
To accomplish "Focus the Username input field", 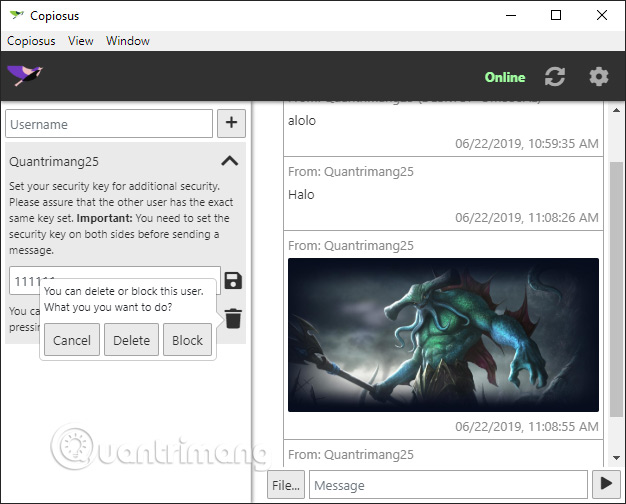I will (x=109, y=124).
